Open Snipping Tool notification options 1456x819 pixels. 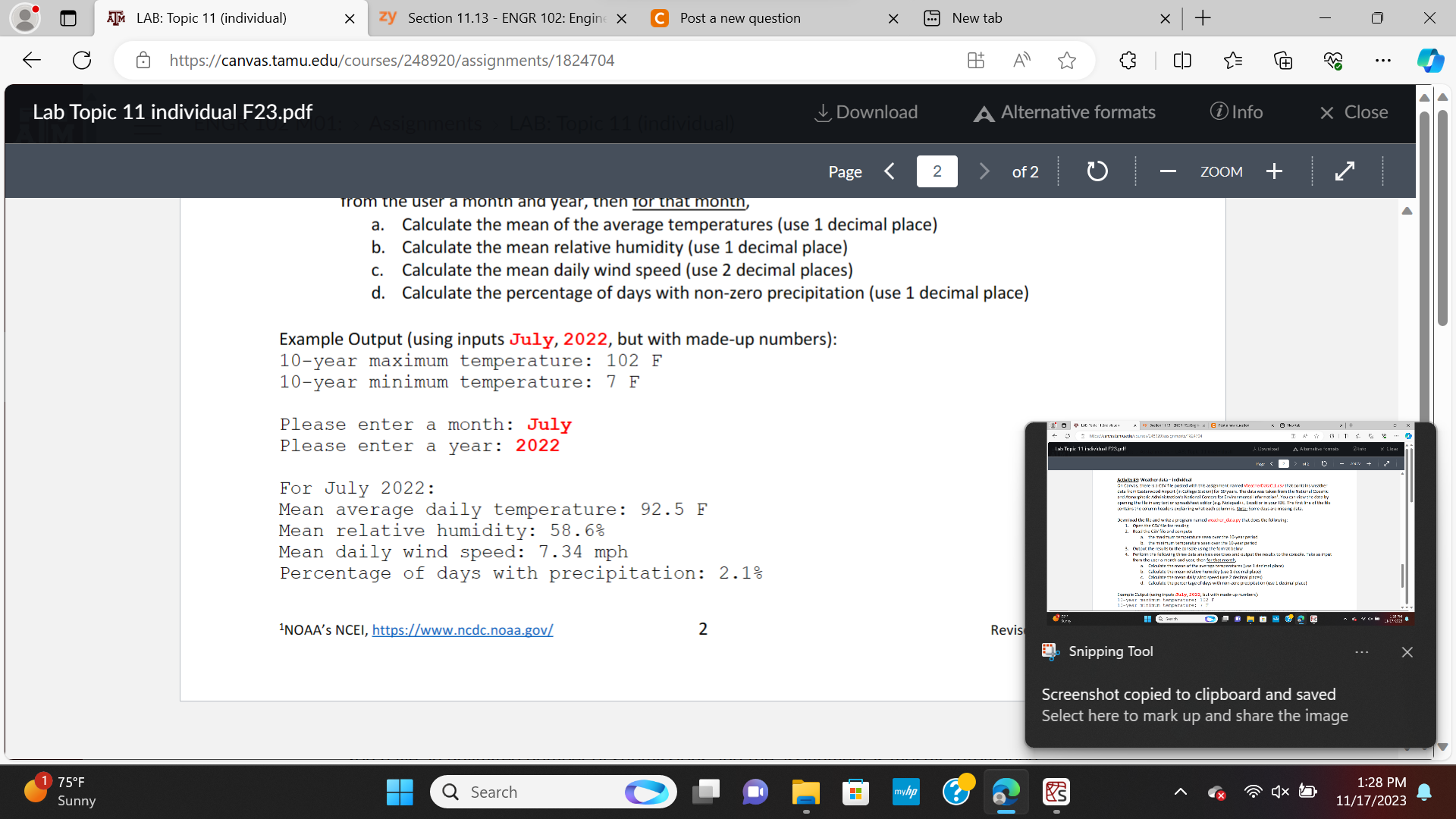coord(1362,652)
